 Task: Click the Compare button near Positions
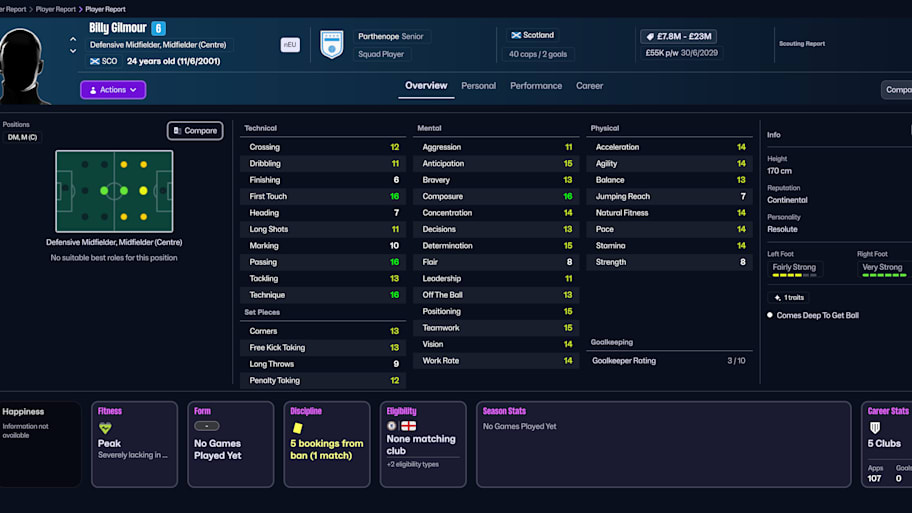click(x=195, y=131)
